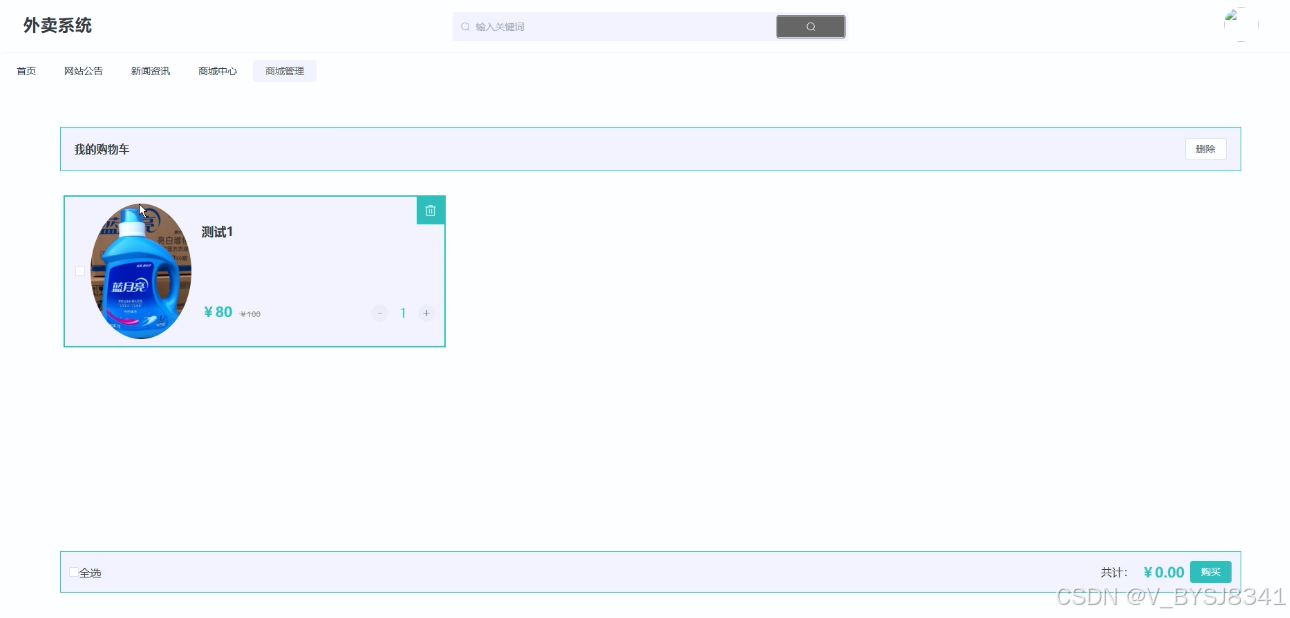Open the 商城中心 menu item

(x=217, y=71)
